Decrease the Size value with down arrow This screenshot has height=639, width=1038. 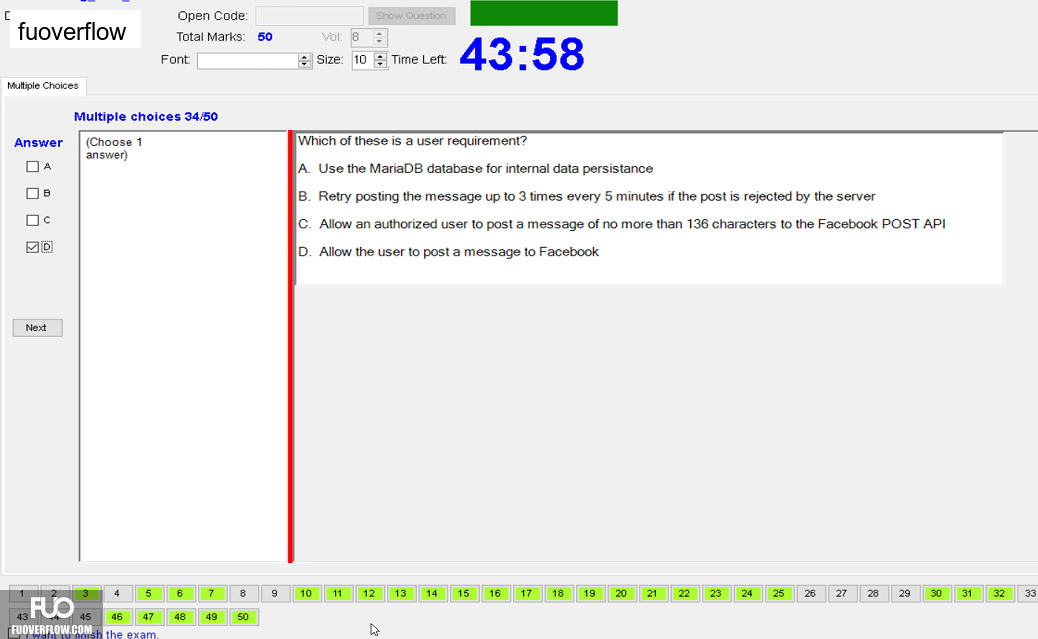pos(380,65)
